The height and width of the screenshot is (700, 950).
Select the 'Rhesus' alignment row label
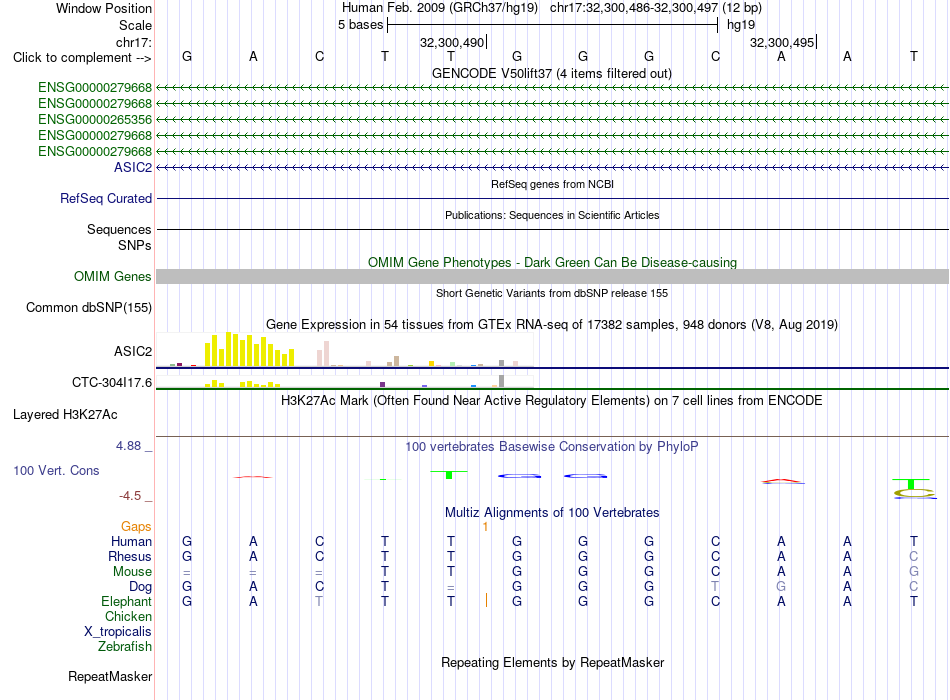[x=130, y=556]
